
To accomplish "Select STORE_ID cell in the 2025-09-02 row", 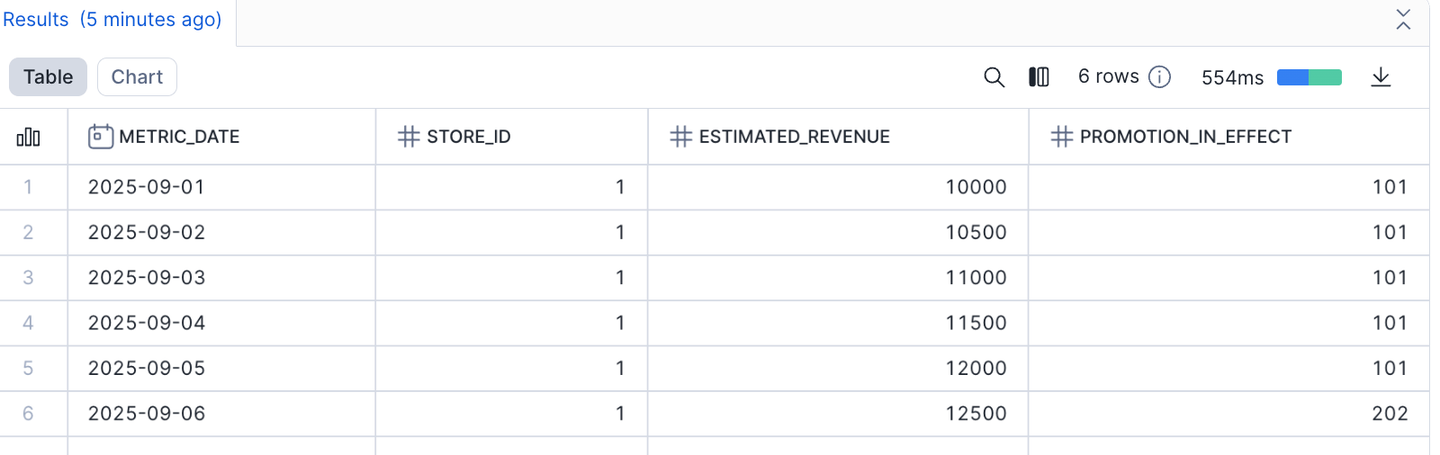I will tap(512, 232).
